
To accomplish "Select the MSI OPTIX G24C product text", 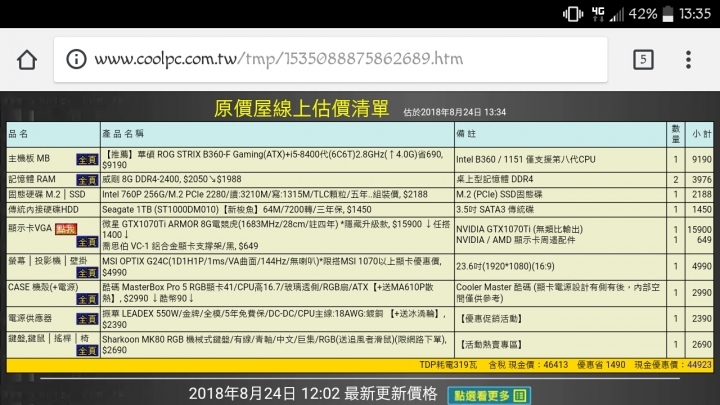I will click(271, 266).
